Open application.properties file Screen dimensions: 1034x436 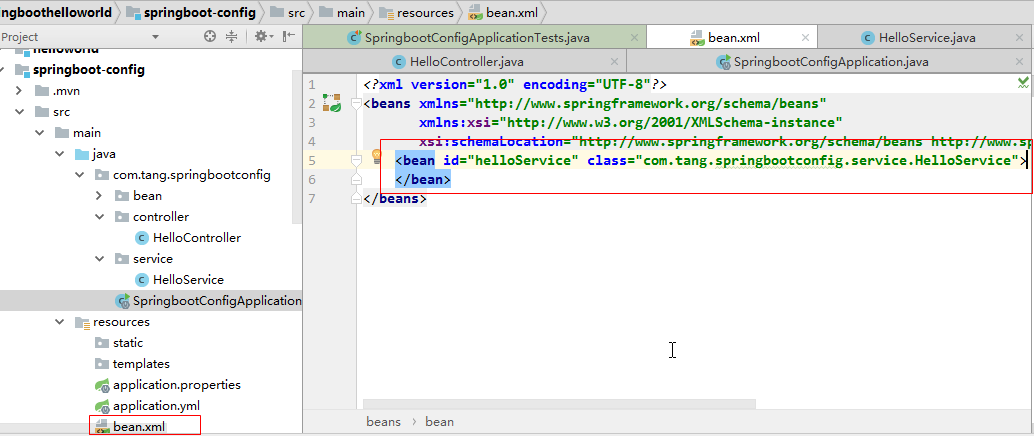[168, 385]
